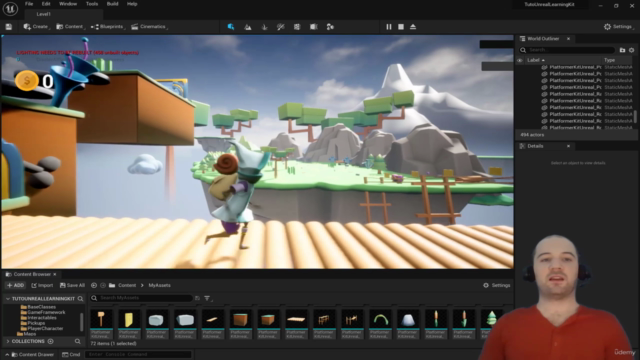Open the Create dropdown in toolbar
This screenshot has width=640, height=360.
coord(36,27)
